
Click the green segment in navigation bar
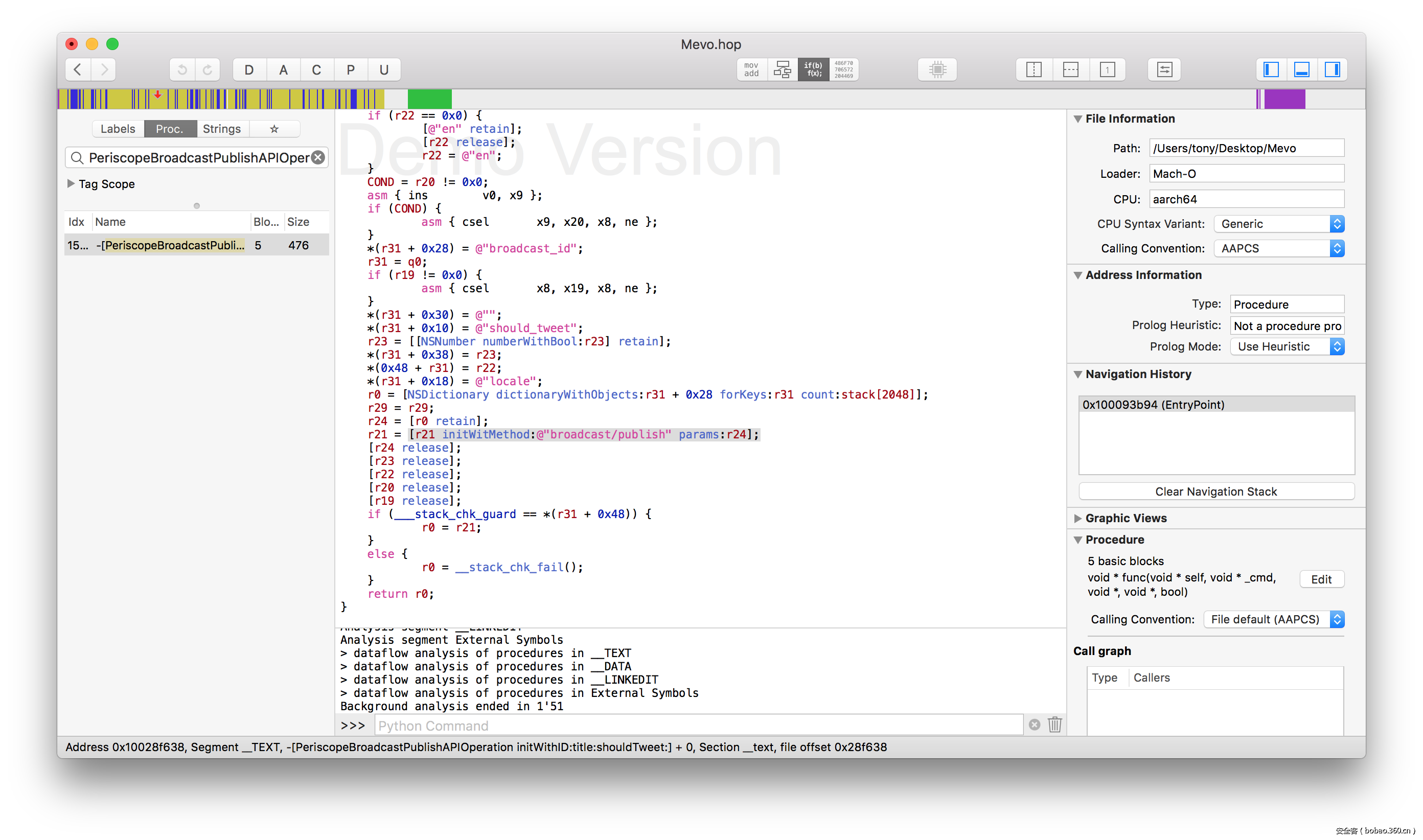click(429, 99)
